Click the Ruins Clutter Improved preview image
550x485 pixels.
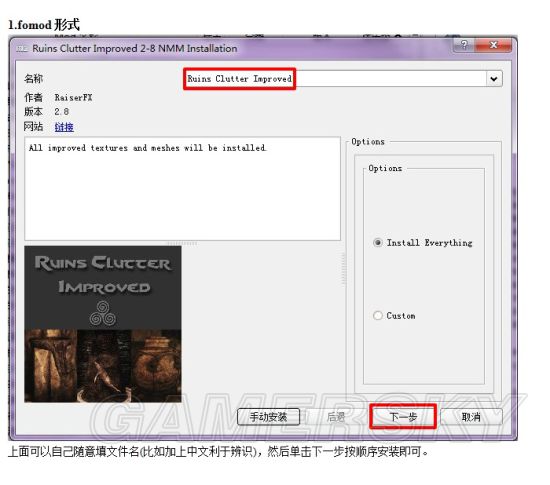click(103, 324)
